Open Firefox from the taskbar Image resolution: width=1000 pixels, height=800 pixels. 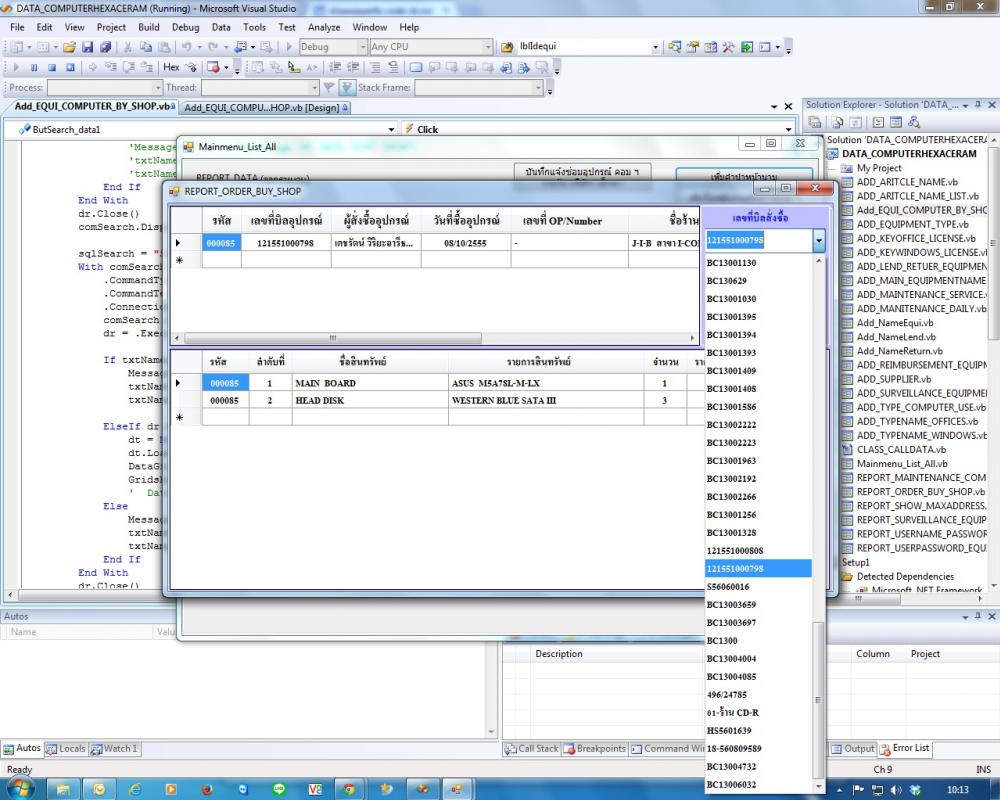207,789
